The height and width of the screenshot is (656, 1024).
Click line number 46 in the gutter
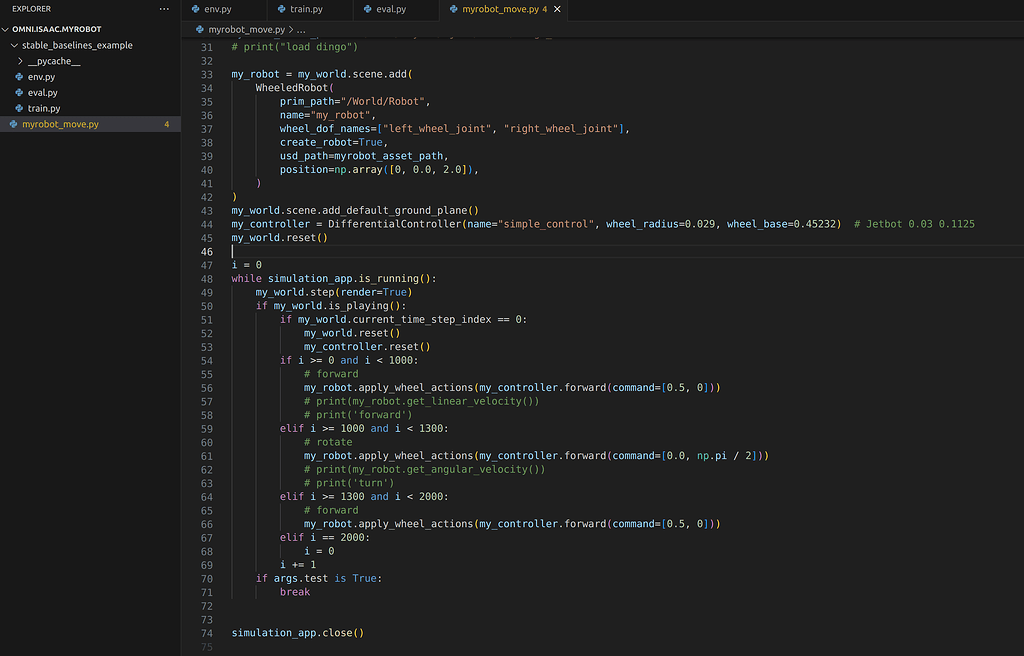[x=207, y=252]
